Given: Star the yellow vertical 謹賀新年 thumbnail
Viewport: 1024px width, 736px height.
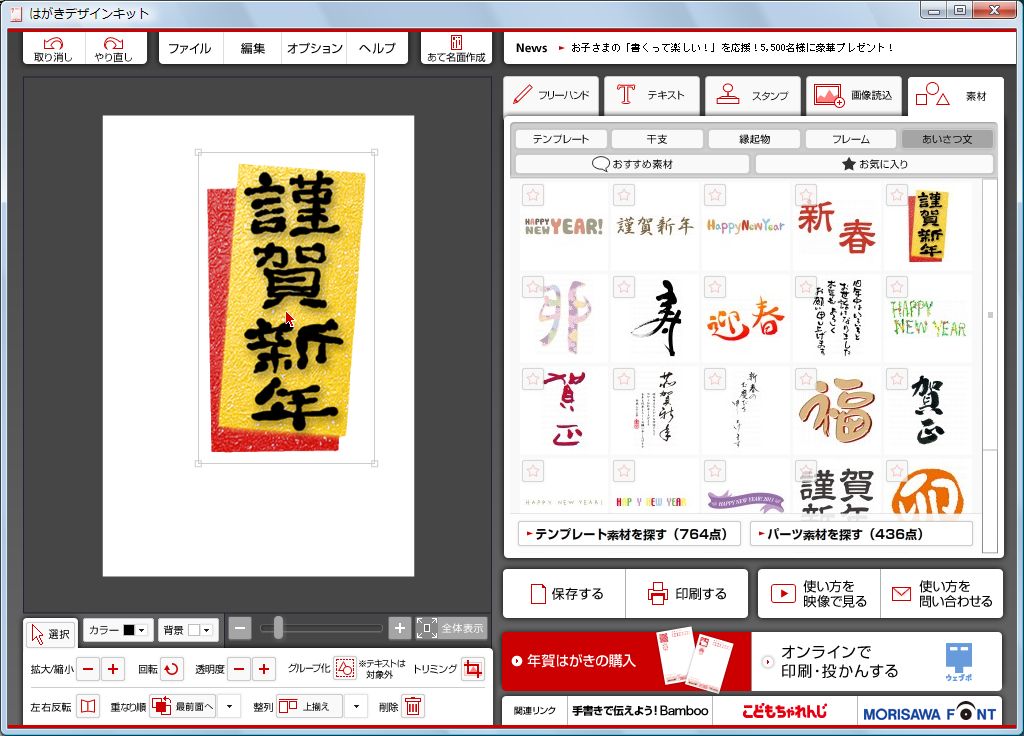Looking at the screenshot, I should coord(897,195).
